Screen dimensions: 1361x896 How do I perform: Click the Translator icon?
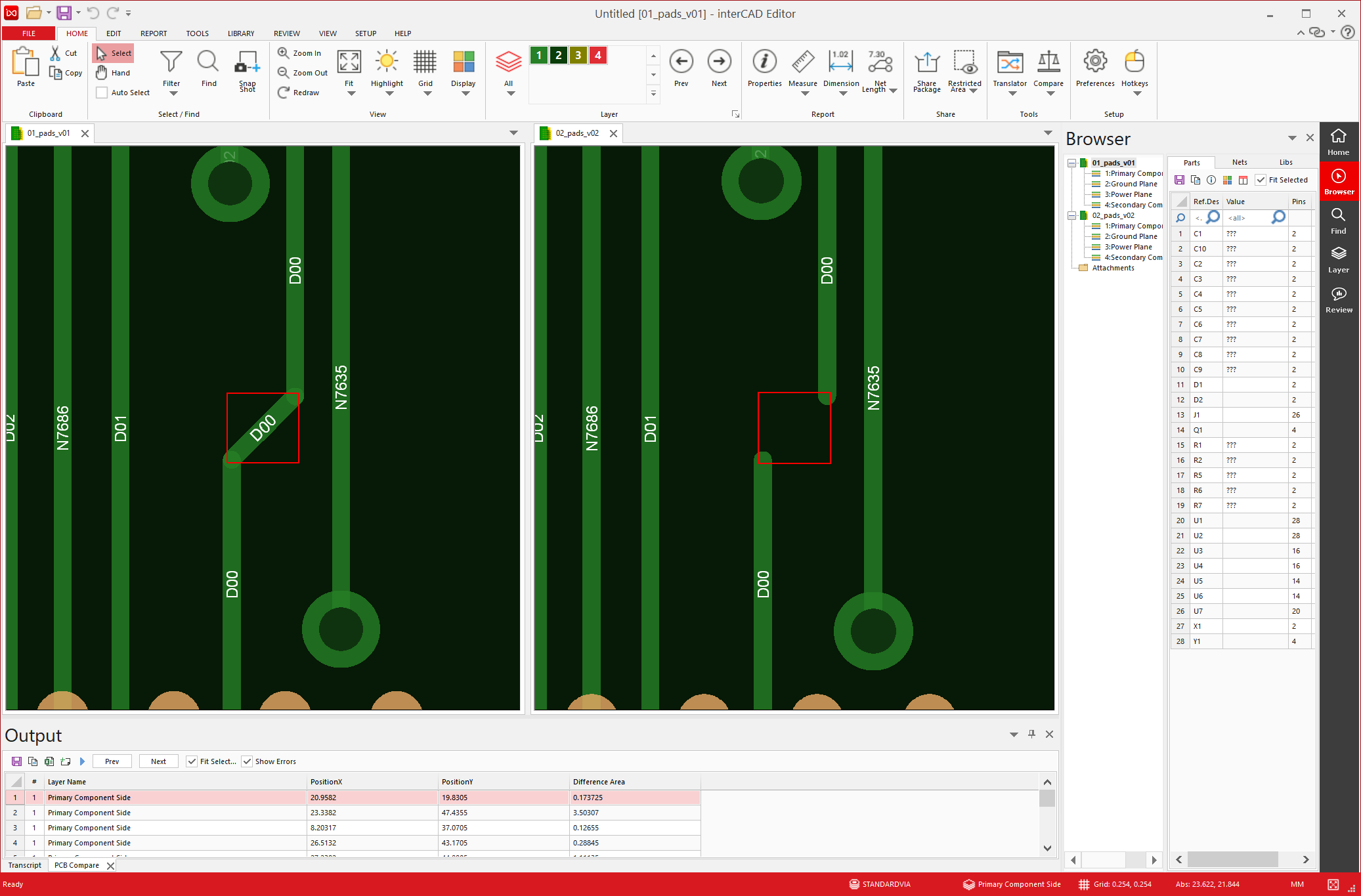pyautogui.click(x=1009, y=63)
